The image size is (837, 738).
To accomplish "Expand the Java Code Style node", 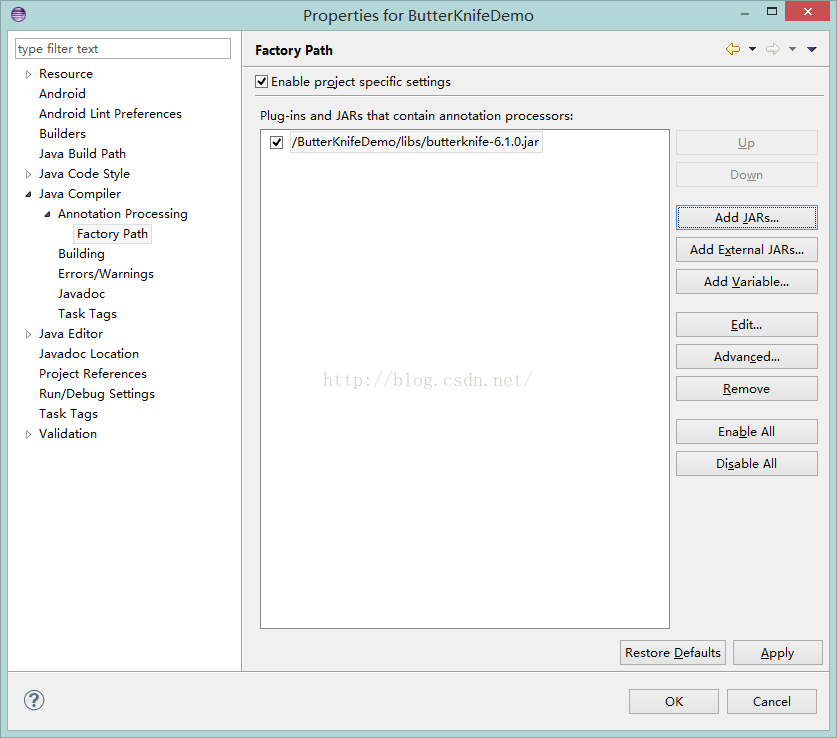I will tap(28, 174).
